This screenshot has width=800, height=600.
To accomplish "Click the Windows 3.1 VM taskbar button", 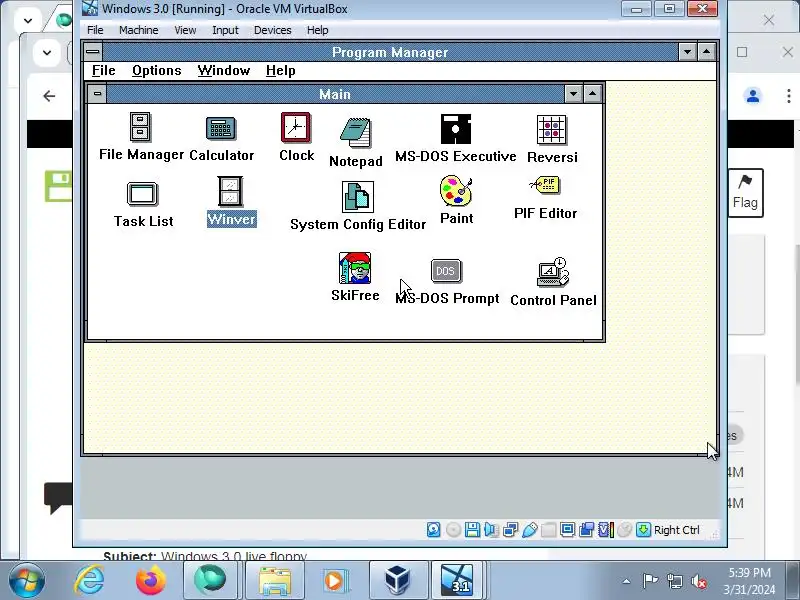I will tap(459, 581).
